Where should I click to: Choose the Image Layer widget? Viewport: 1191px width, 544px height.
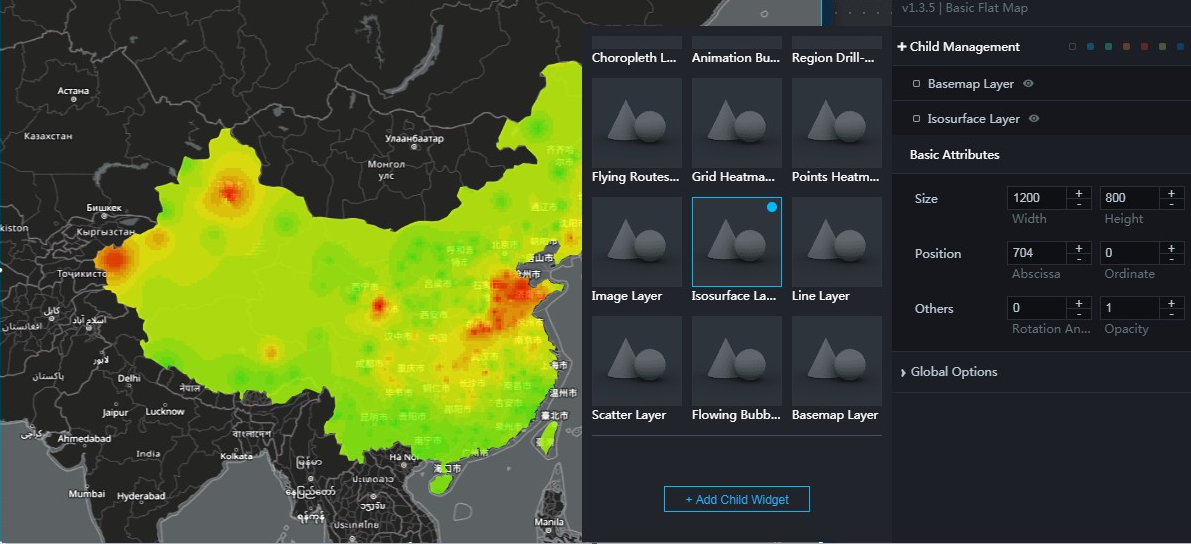(x=636, y=242)
